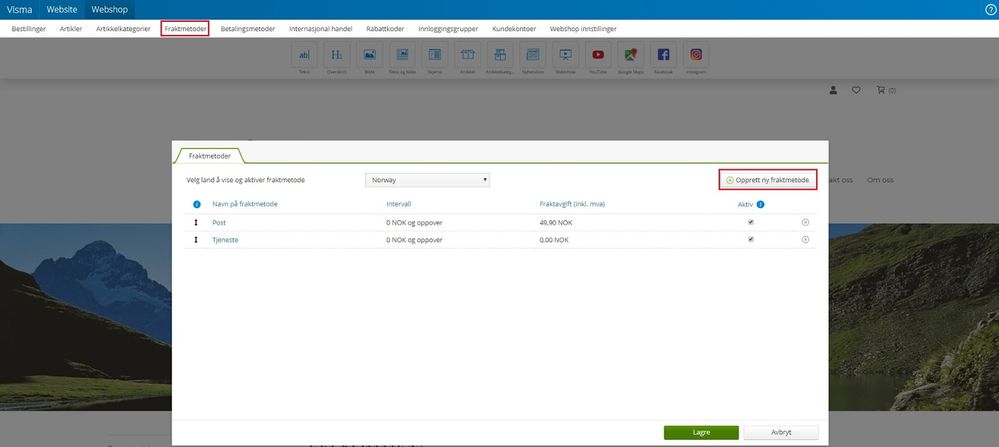Select the Facebook widget icon
The width and height of the screenshot is (999, 447).
663,55
